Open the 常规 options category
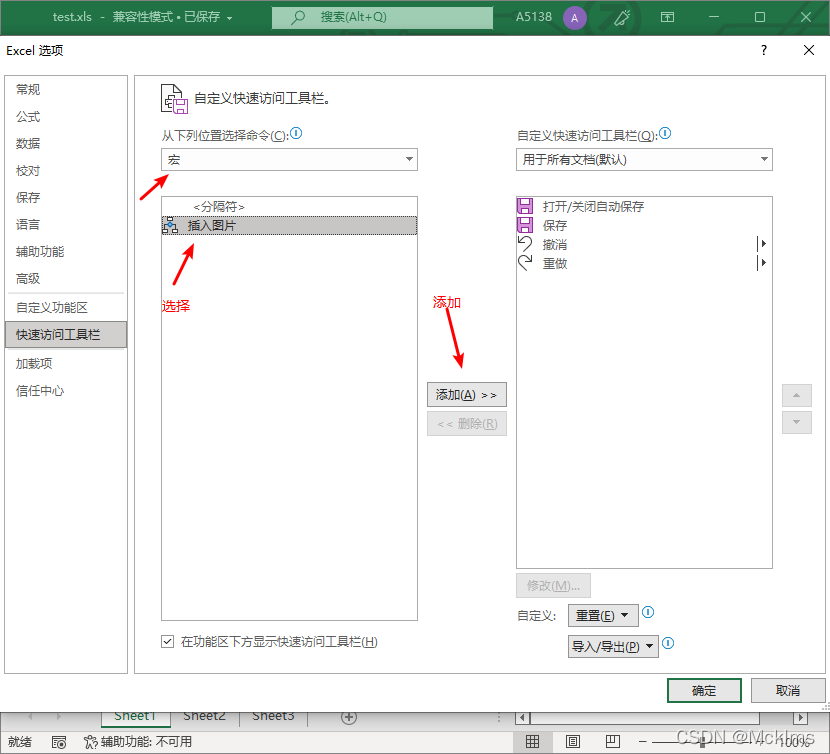 28,89
